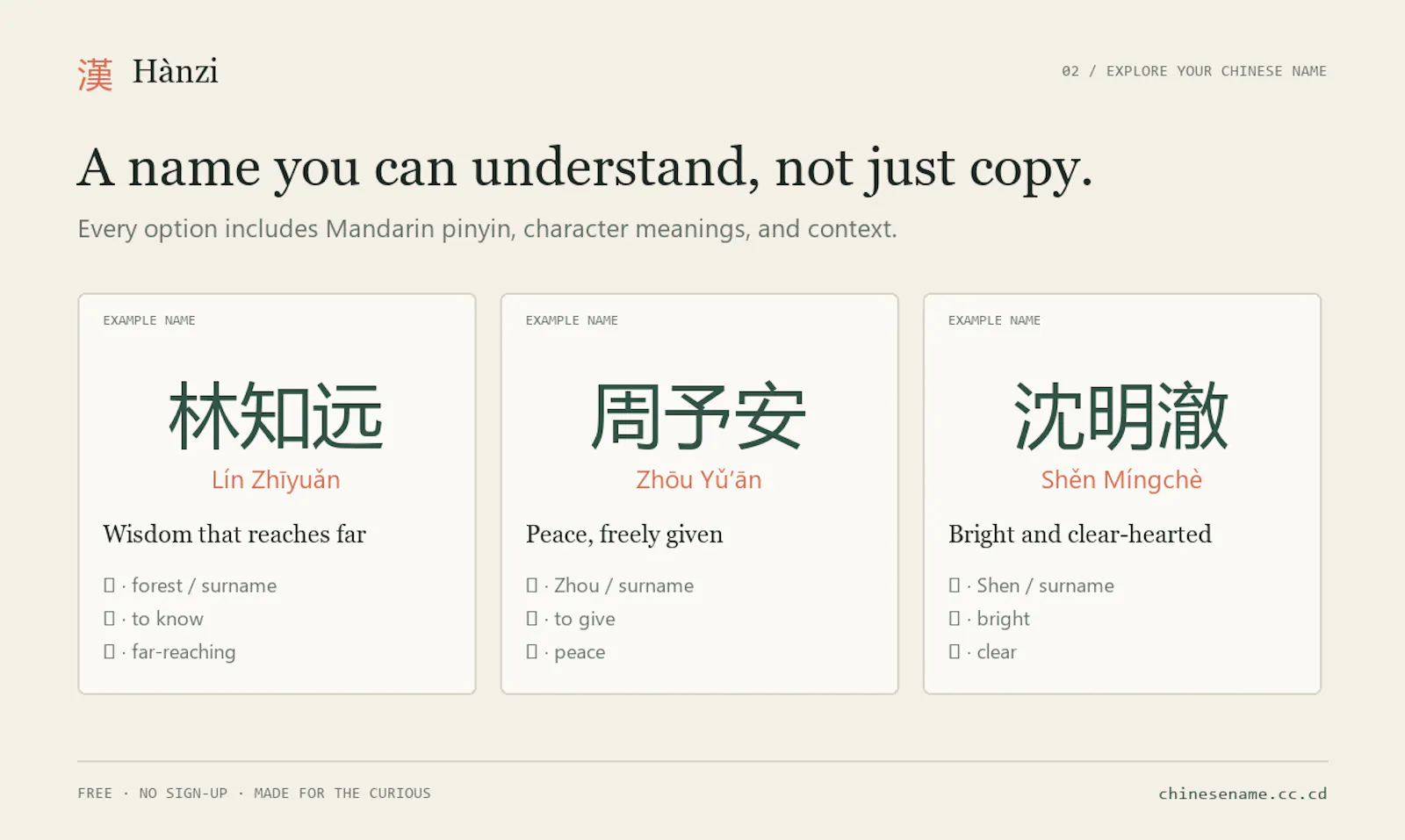The height and width of the screenshot is (840, 1405).
Task: Open the chinesename.cc.cd link
Action: pyautogui.click(x=1243, y=793)
